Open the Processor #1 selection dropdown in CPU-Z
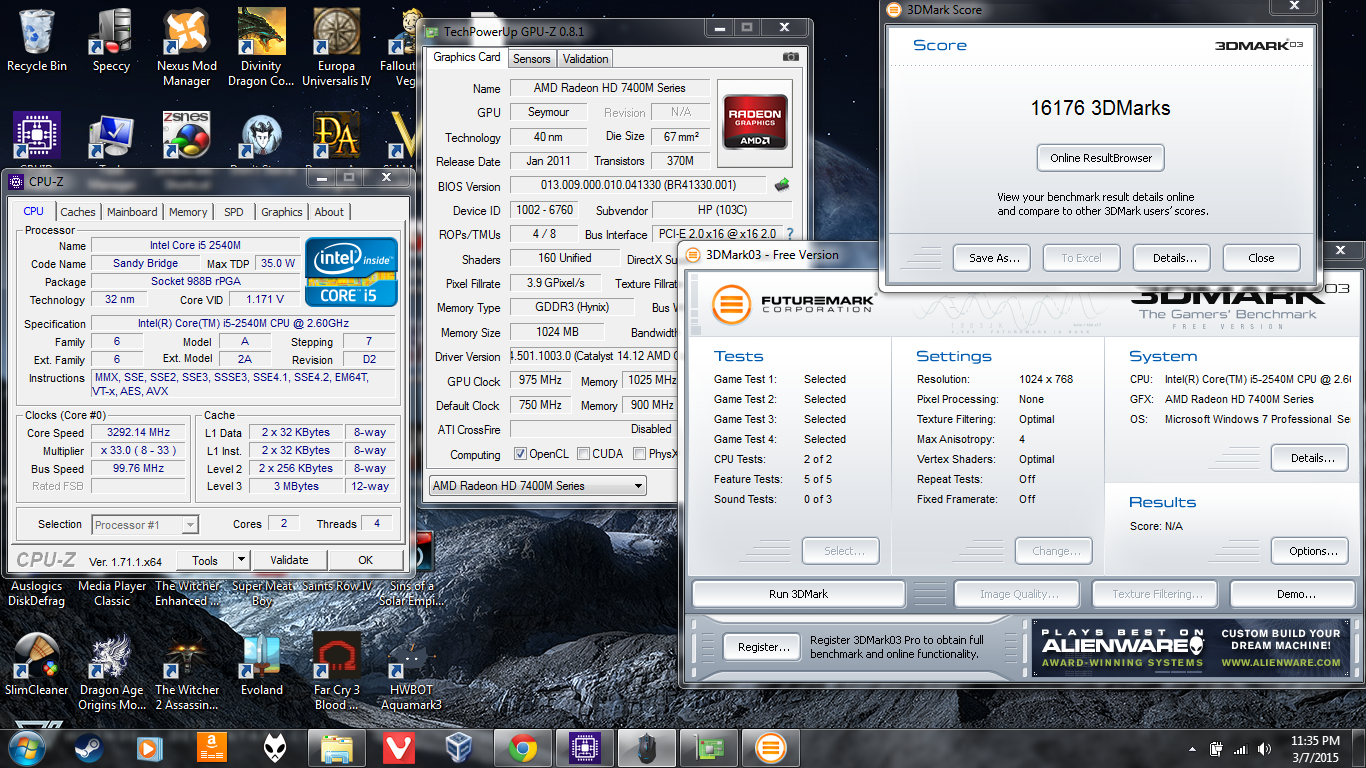Viewport: 1366px width, 768px height. click(x=145, y=525)
